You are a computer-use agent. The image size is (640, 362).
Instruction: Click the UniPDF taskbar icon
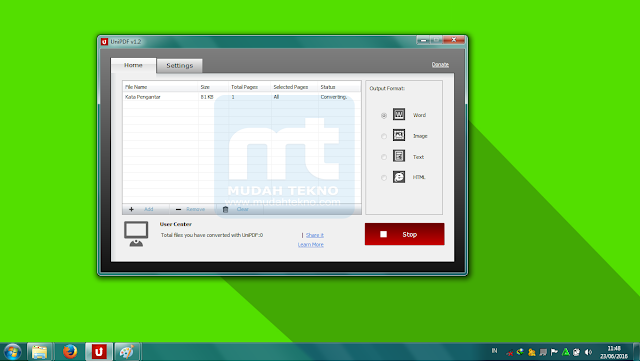[x=99, y=352]
